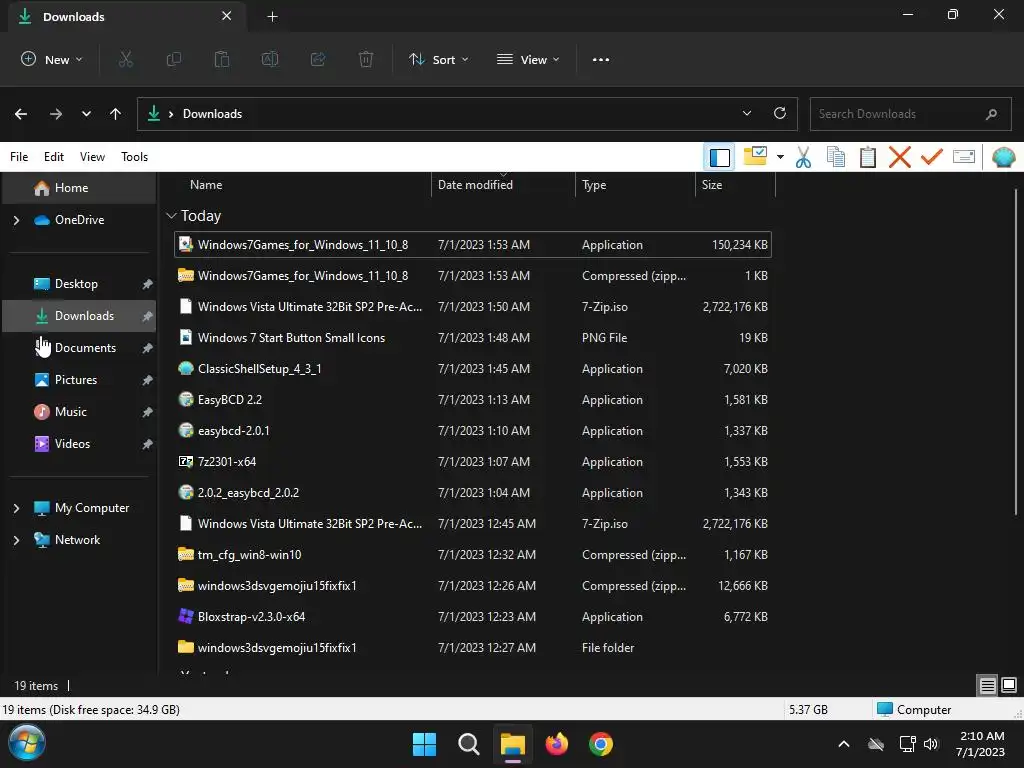The height and width of the screenshot is (768, 1024).
Task: Go back with the left arrow
Action: 21,114
